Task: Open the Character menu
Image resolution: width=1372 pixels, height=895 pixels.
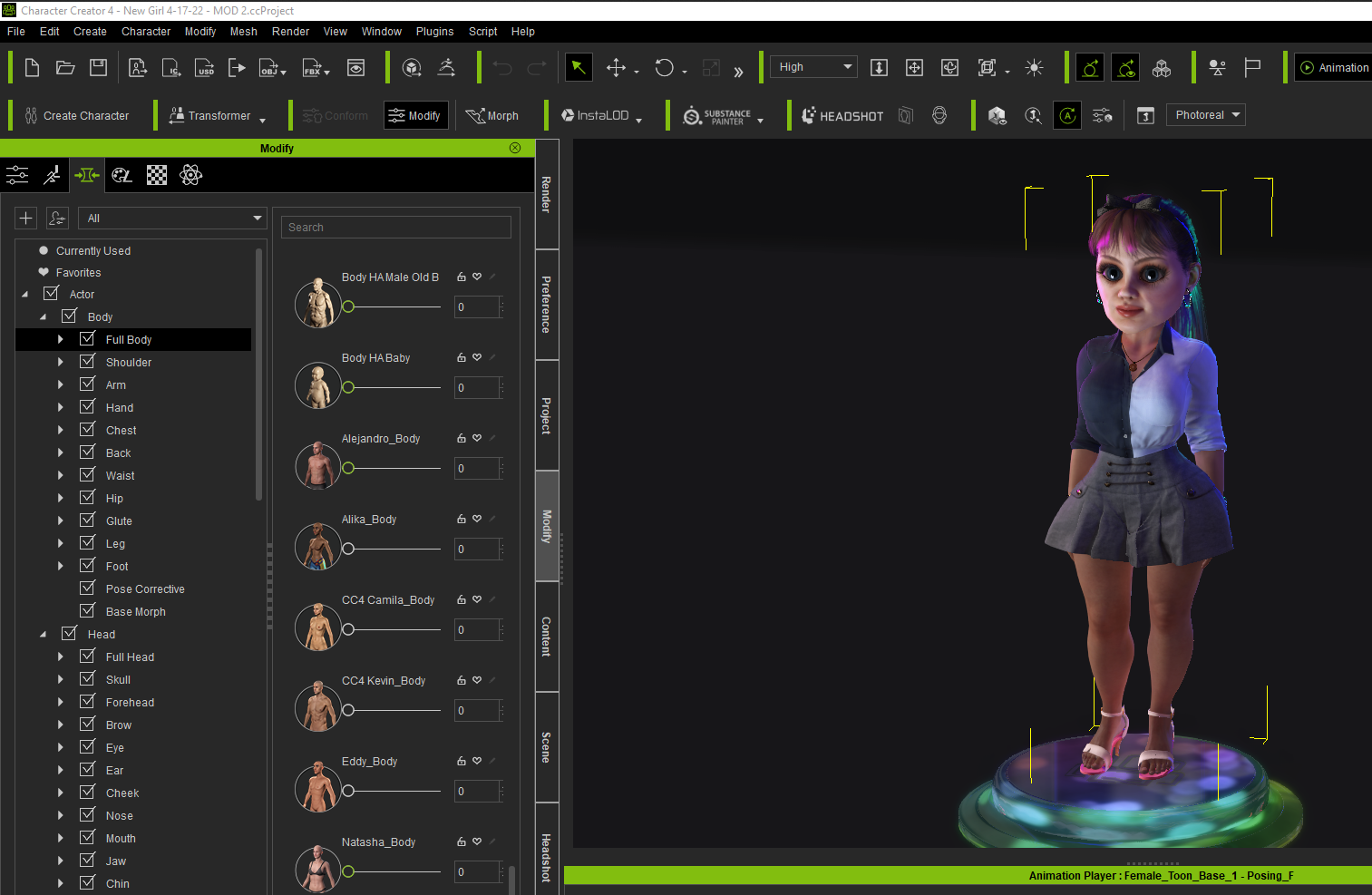Action: (146, 32)
